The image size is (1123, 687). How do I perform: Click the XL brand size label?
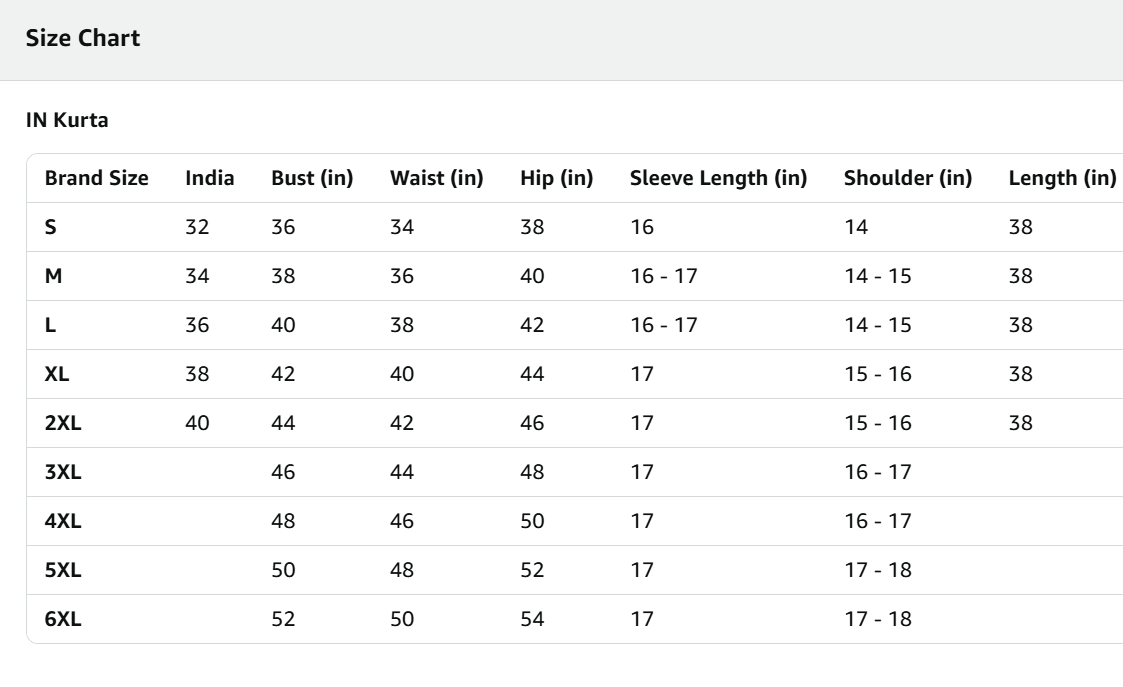pos(56,374)
